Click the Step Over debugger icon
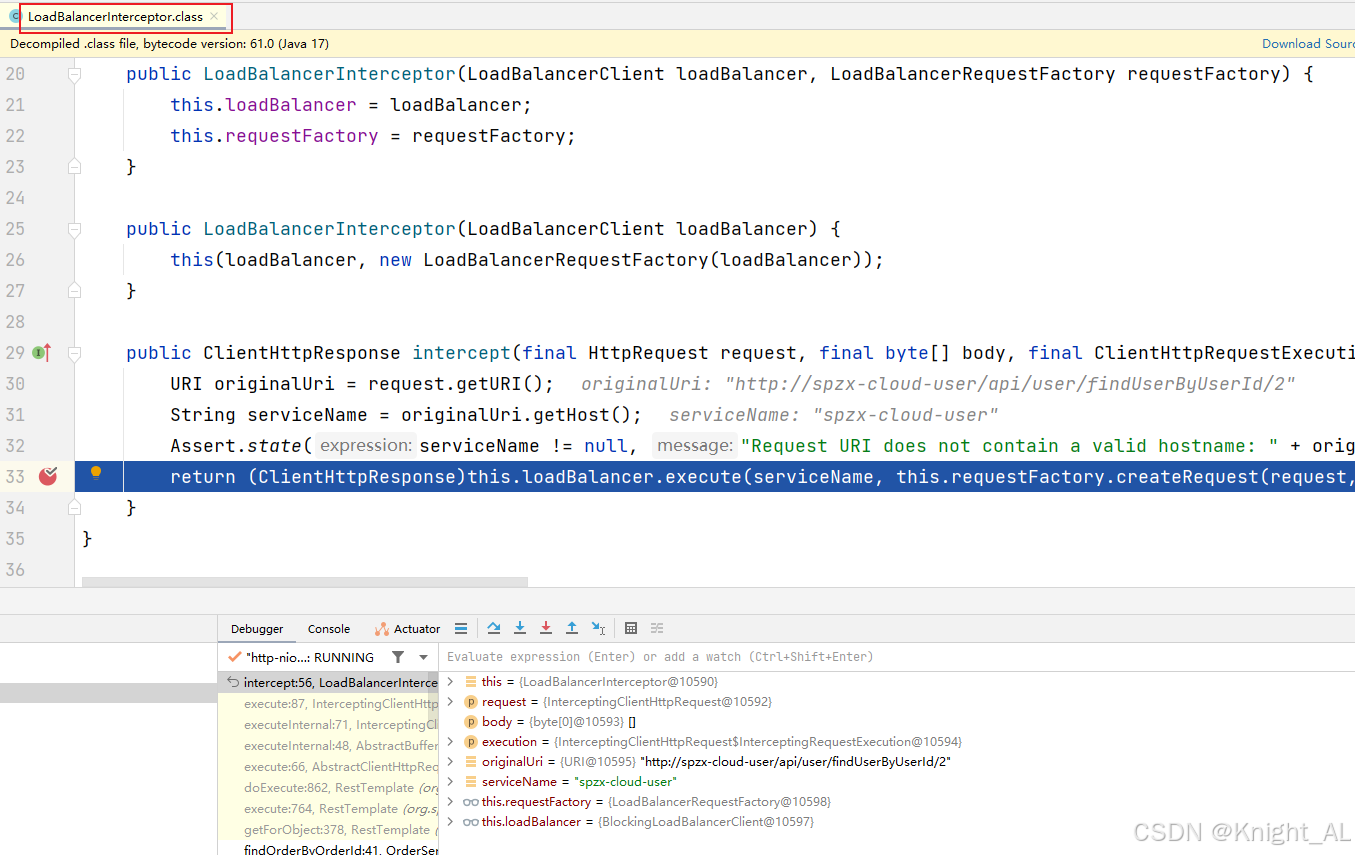 click(494, 628)
